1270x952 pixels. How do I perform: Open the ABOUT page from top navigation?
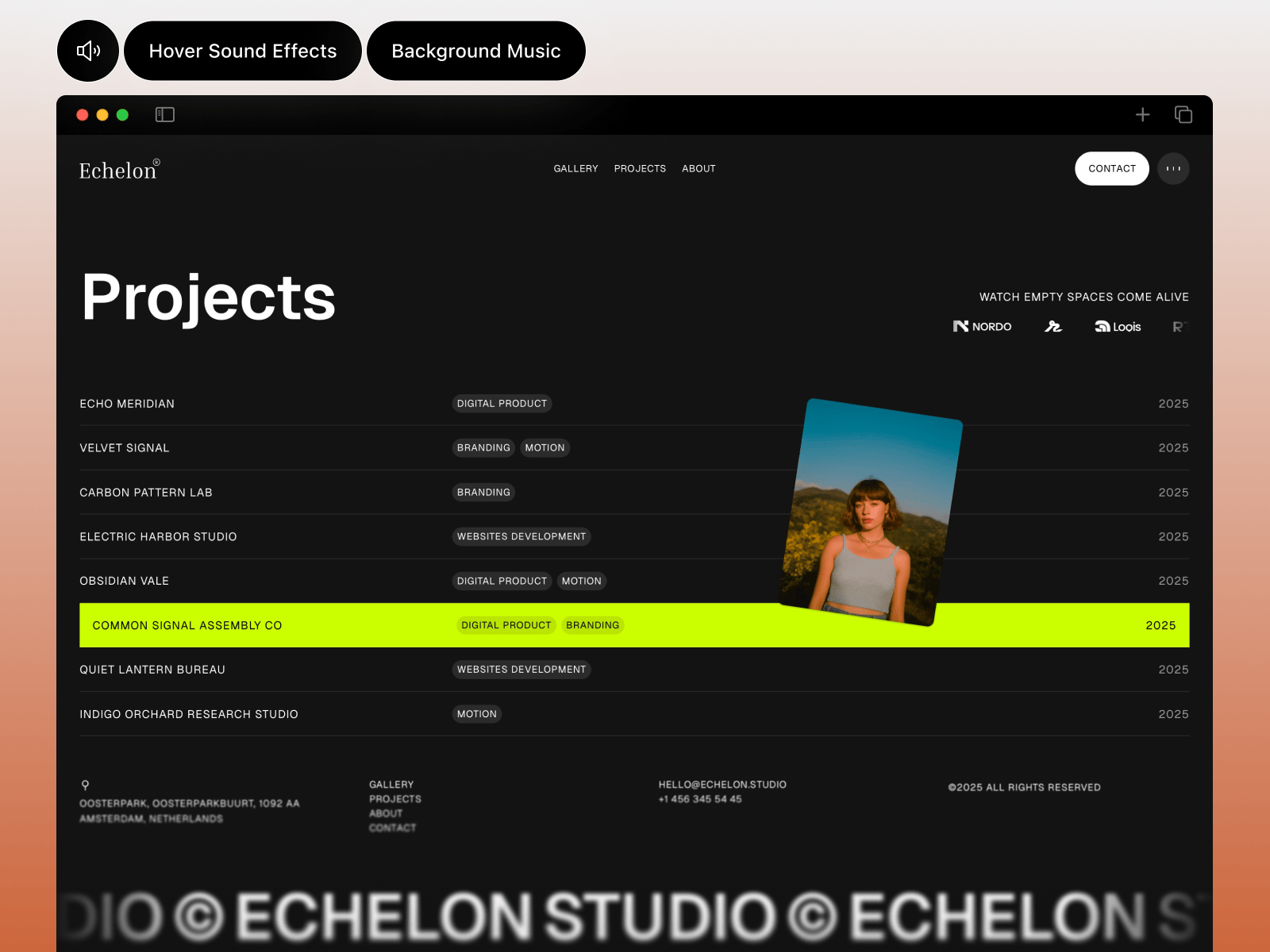698,168
